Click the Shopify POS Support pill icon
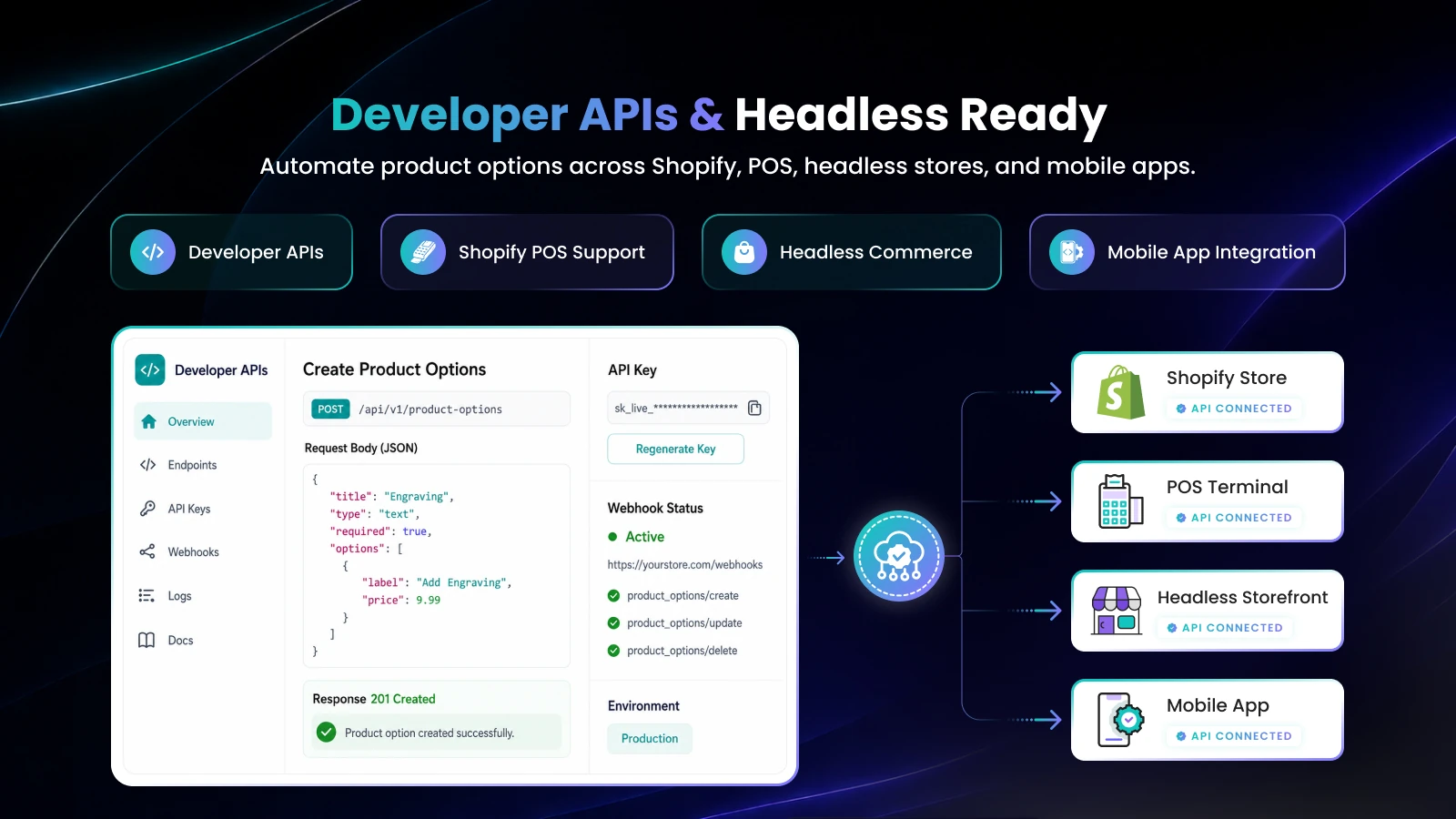 click(x=423, y=252)
